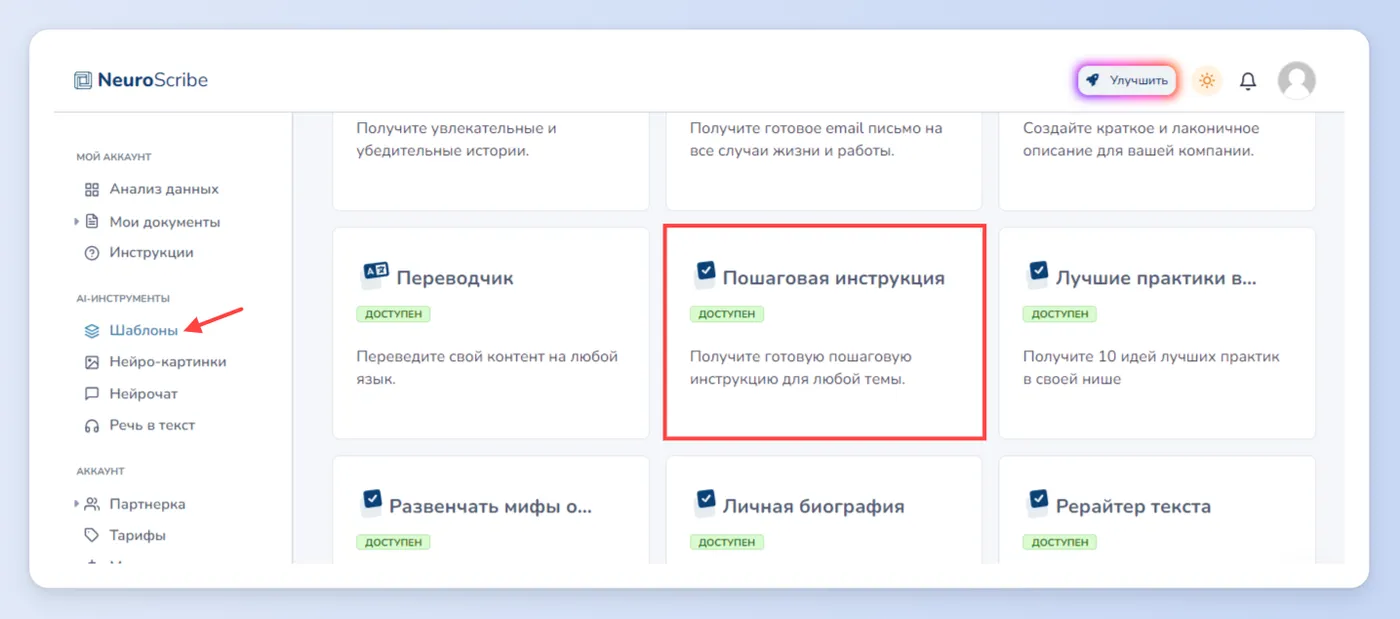This screenshot has height=619, width=1400.
Task: Click the МОЙ АККАУНТ section heading
Action: click(114, 157)
